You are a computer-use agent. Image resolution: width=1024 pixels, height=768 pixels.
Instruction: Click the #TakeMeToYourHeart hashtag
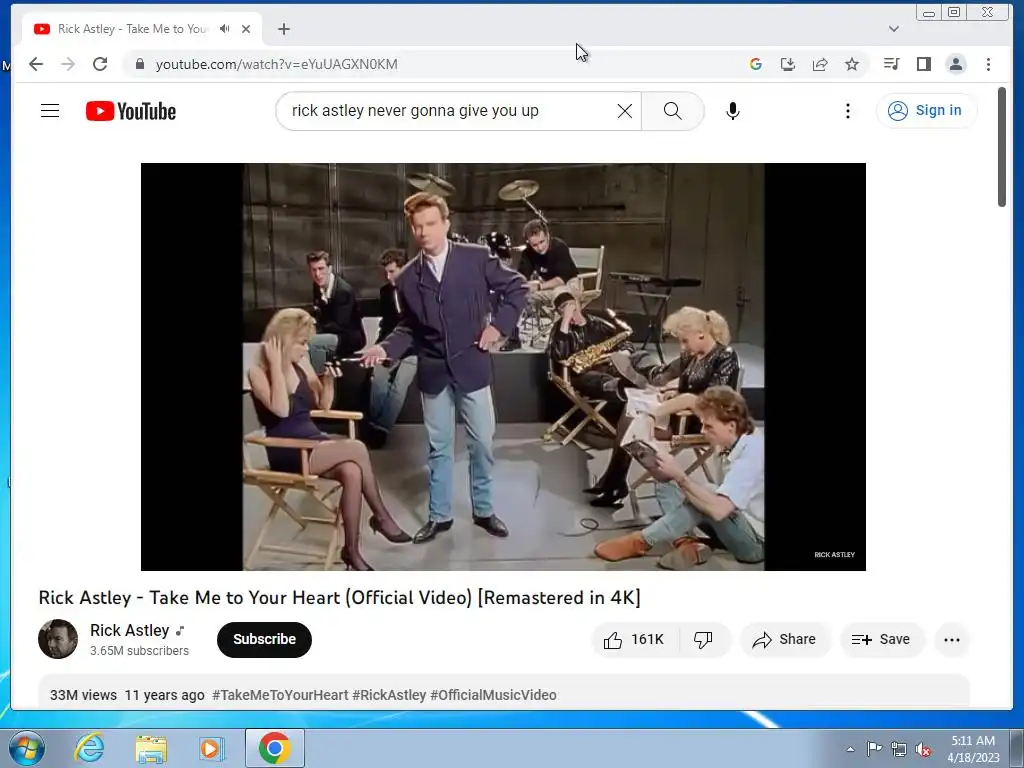(x=280, y=695)
